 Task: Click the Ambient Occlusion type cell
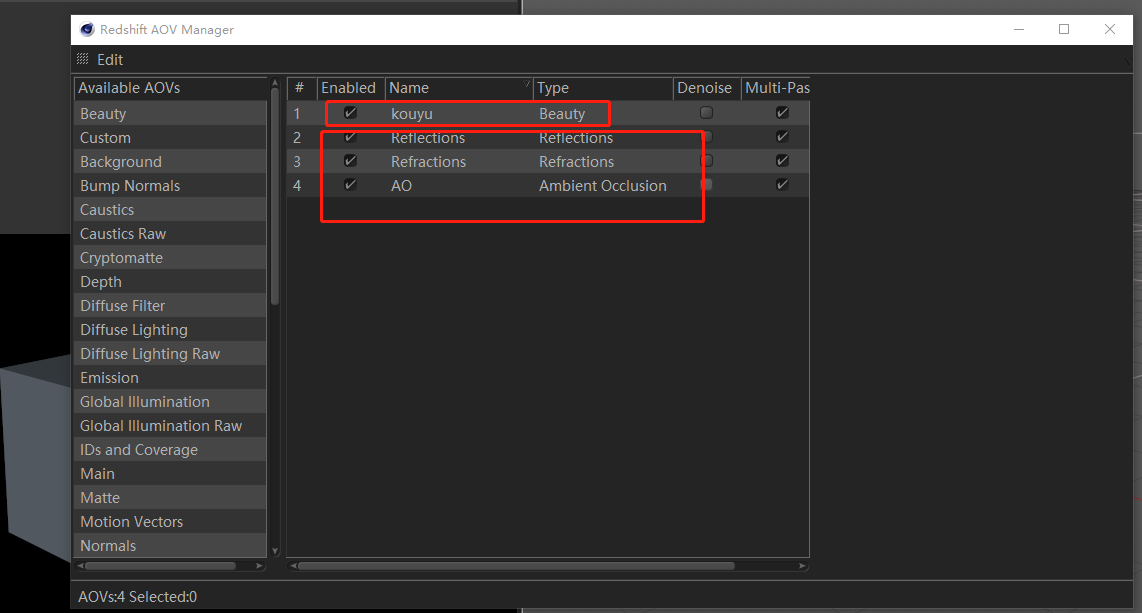point(602,186)
